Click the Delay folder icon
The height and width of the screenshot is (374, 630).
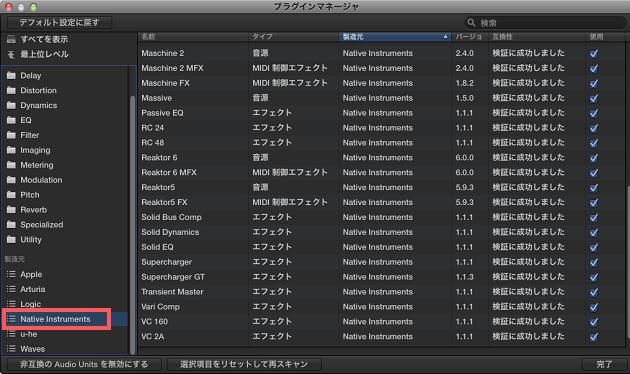point(11,76)
